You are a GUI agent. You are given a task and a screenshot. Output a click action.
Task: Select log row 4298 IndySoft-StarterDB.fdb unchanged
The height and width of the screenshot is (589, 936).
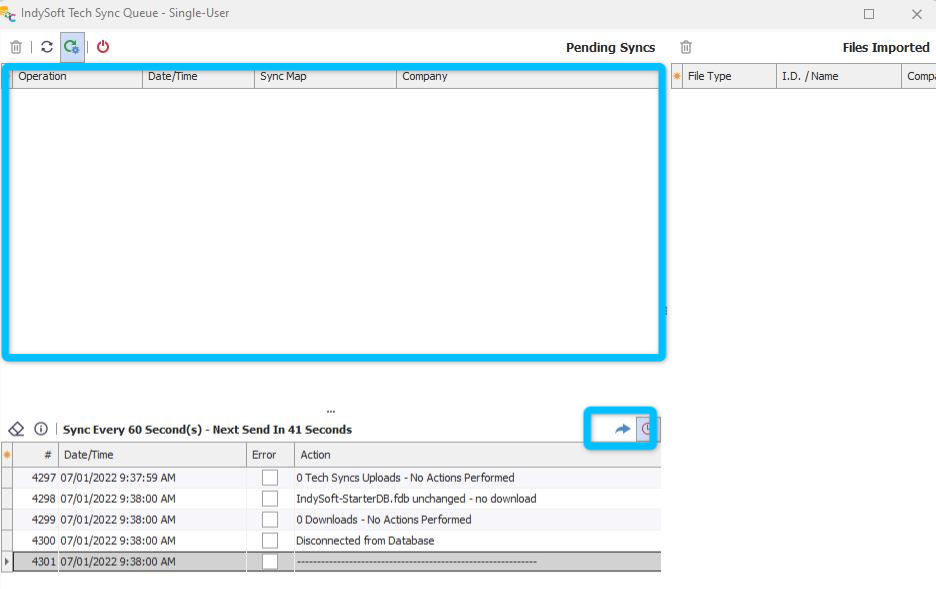tap(416, 499)
